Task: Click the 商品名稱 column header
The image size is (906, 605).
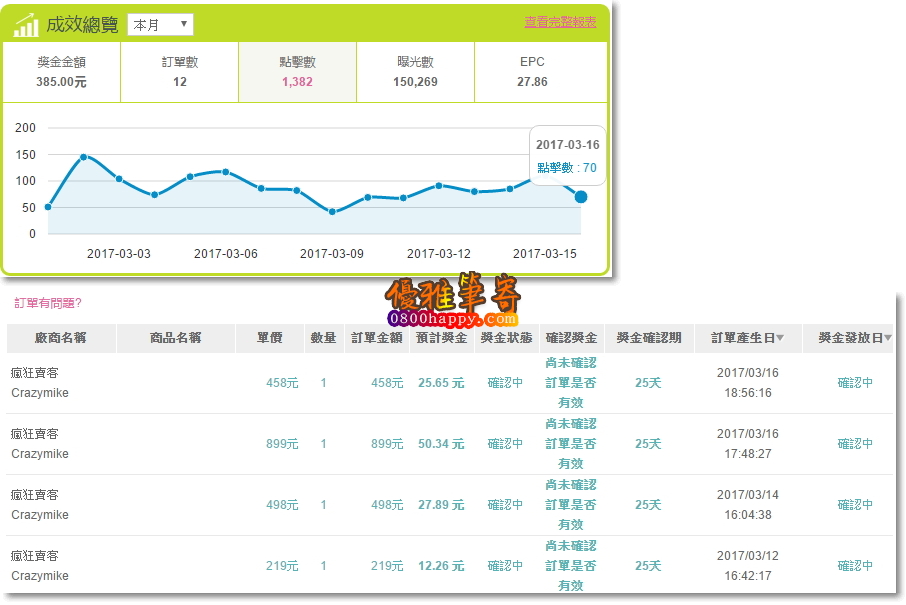Action: (x=176, y=338)
